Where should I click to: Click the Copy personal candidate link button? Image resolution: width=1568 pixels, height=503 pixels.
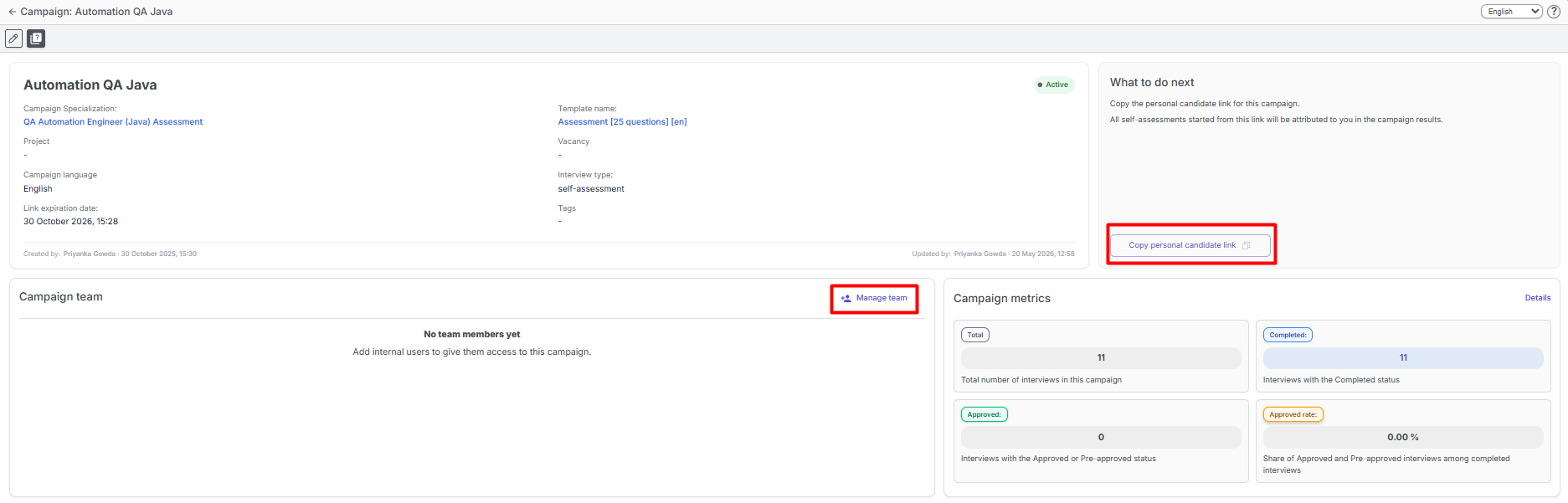(1190, 245)
